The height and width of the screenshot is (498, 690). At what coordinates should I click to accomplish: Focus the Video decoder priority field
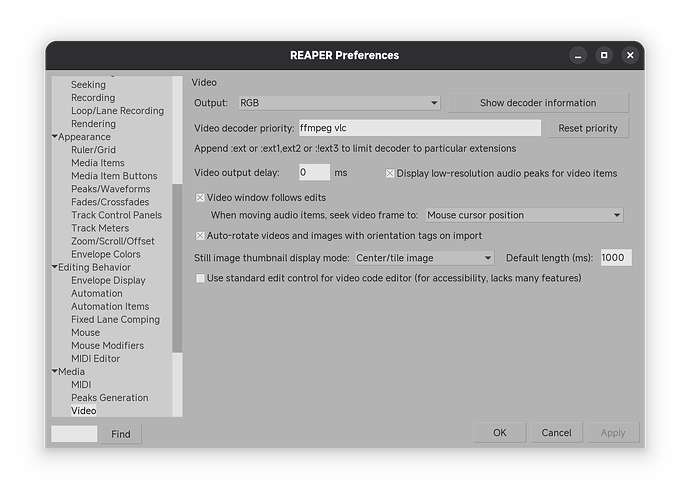tap(420, 128)
